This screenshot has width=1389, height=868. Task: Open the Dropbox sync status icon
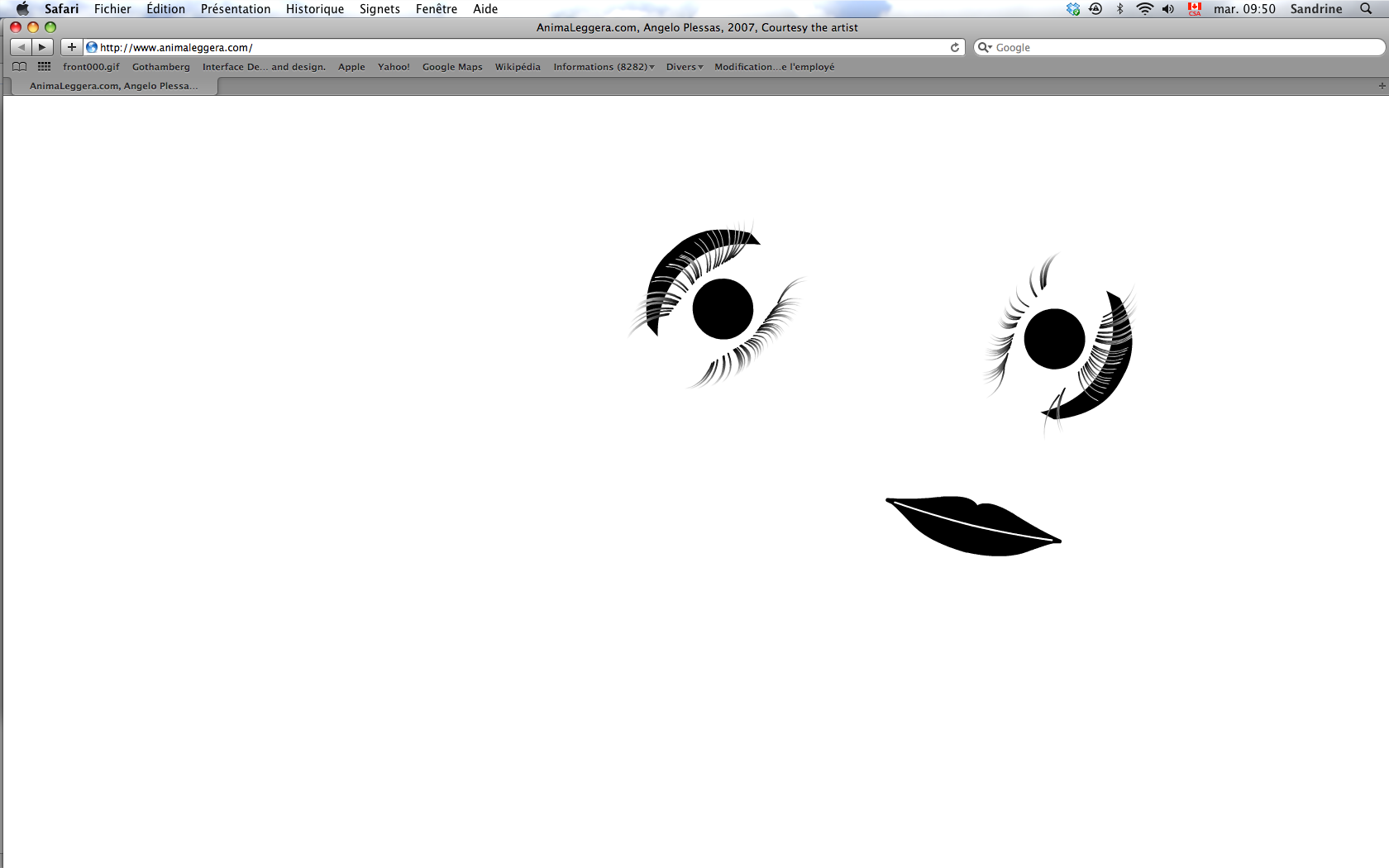pos(1073,9)
